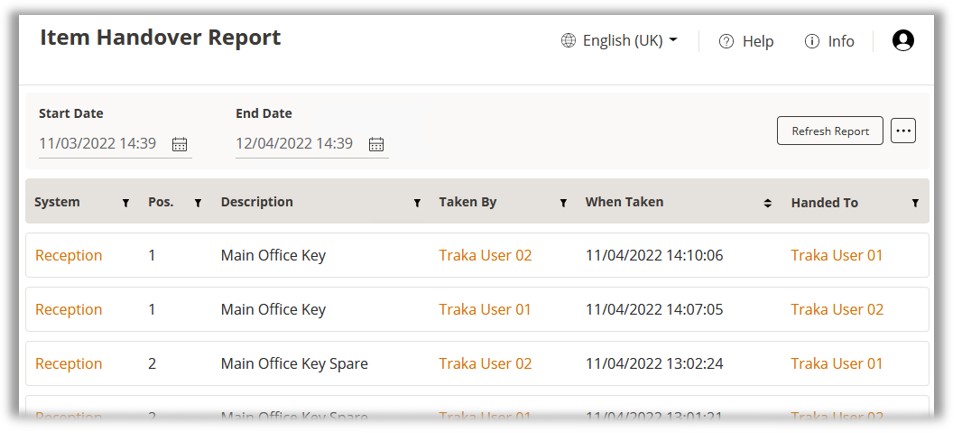Expand the English (UK) language dropdown
This screenshot has width=954, height=433.
620,41
